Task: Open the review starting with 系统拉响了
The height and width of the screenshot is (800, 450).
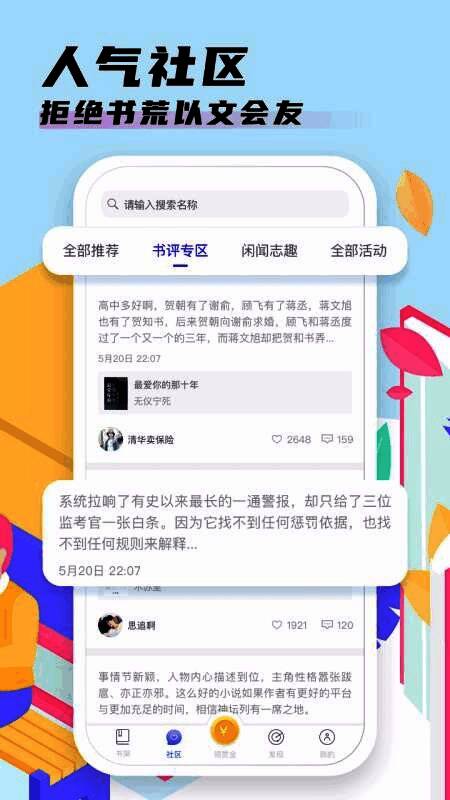Action: 225,523
